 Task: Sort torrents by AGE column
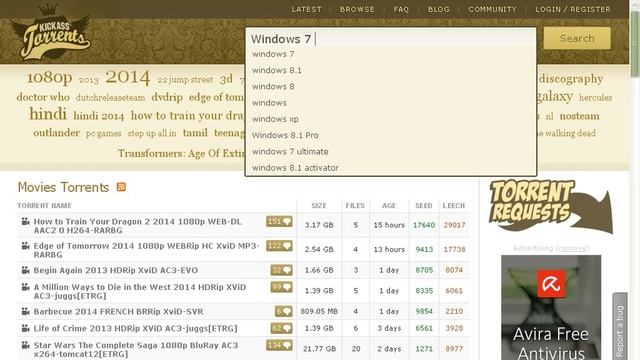pos(389,206)
